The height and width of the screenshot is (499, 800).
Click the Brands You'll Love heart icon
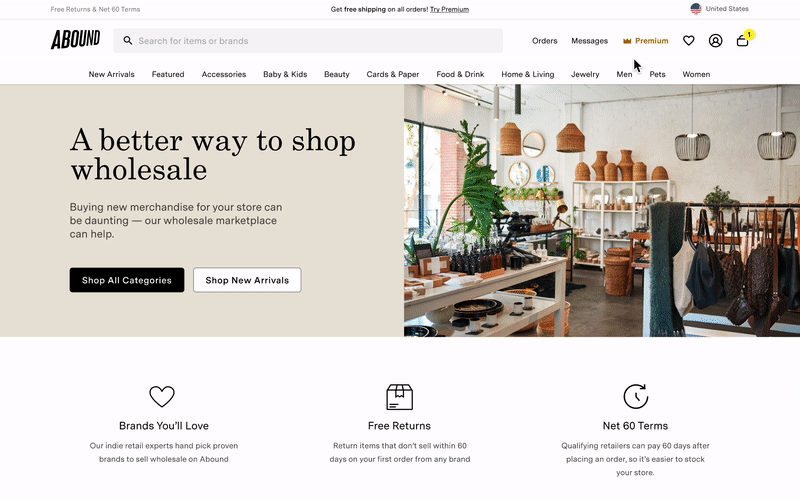coord(162,396)
